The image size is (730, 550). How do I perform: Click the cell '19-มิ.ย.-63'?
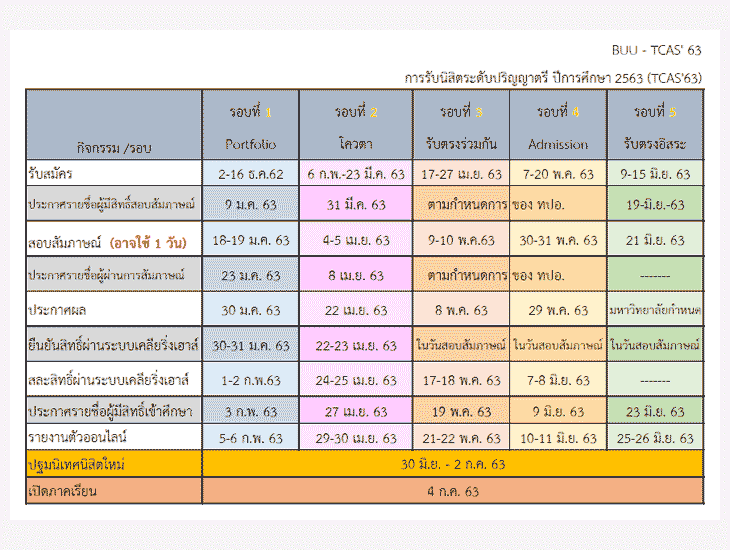coord(655,204)
